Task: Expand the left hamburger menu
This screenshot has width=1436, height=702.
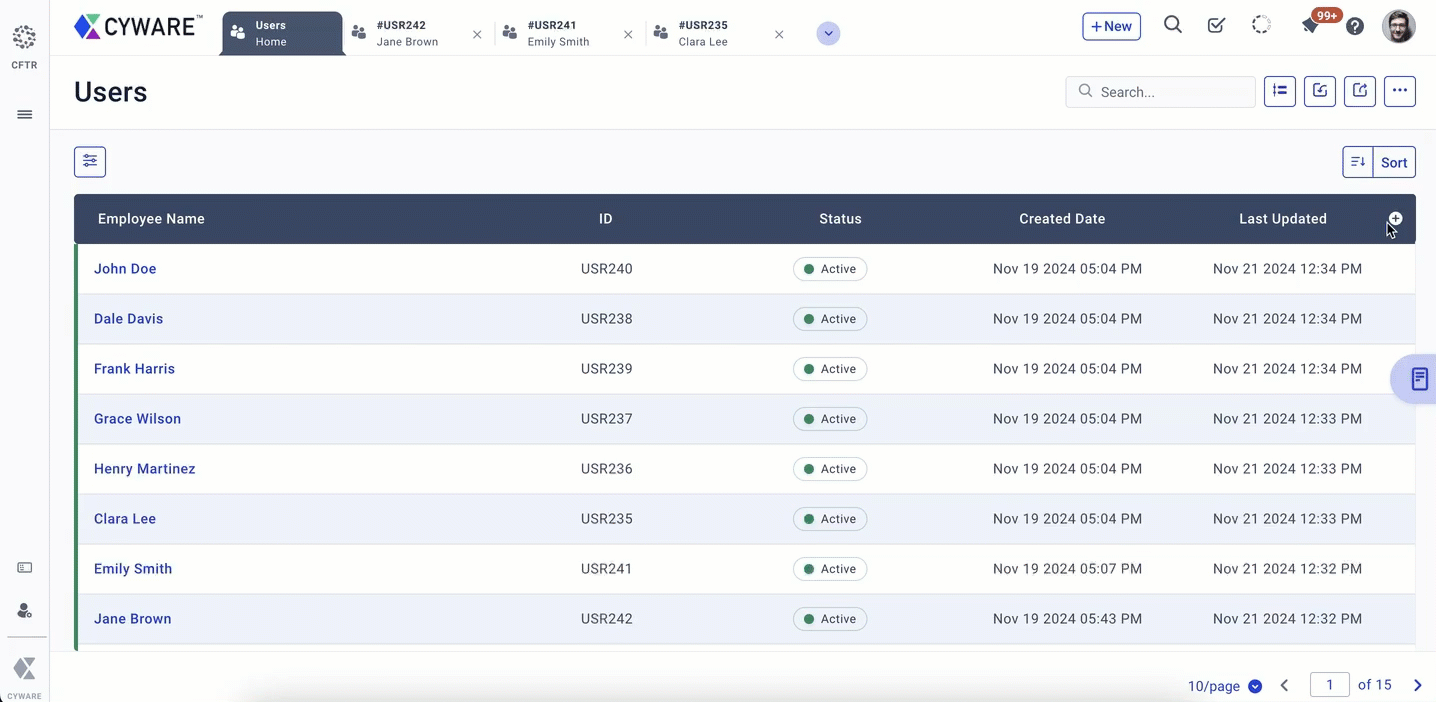Action: coord(25,115)
